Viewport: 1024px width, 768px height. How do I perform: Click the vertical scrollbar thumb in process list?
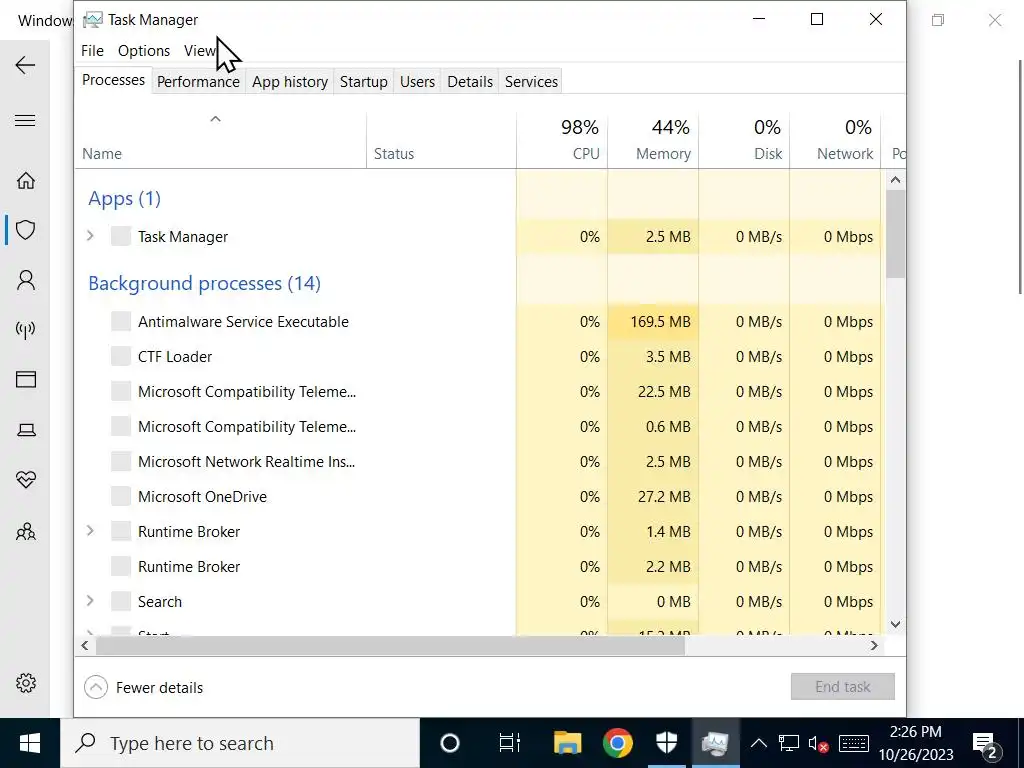pos(895,234)
